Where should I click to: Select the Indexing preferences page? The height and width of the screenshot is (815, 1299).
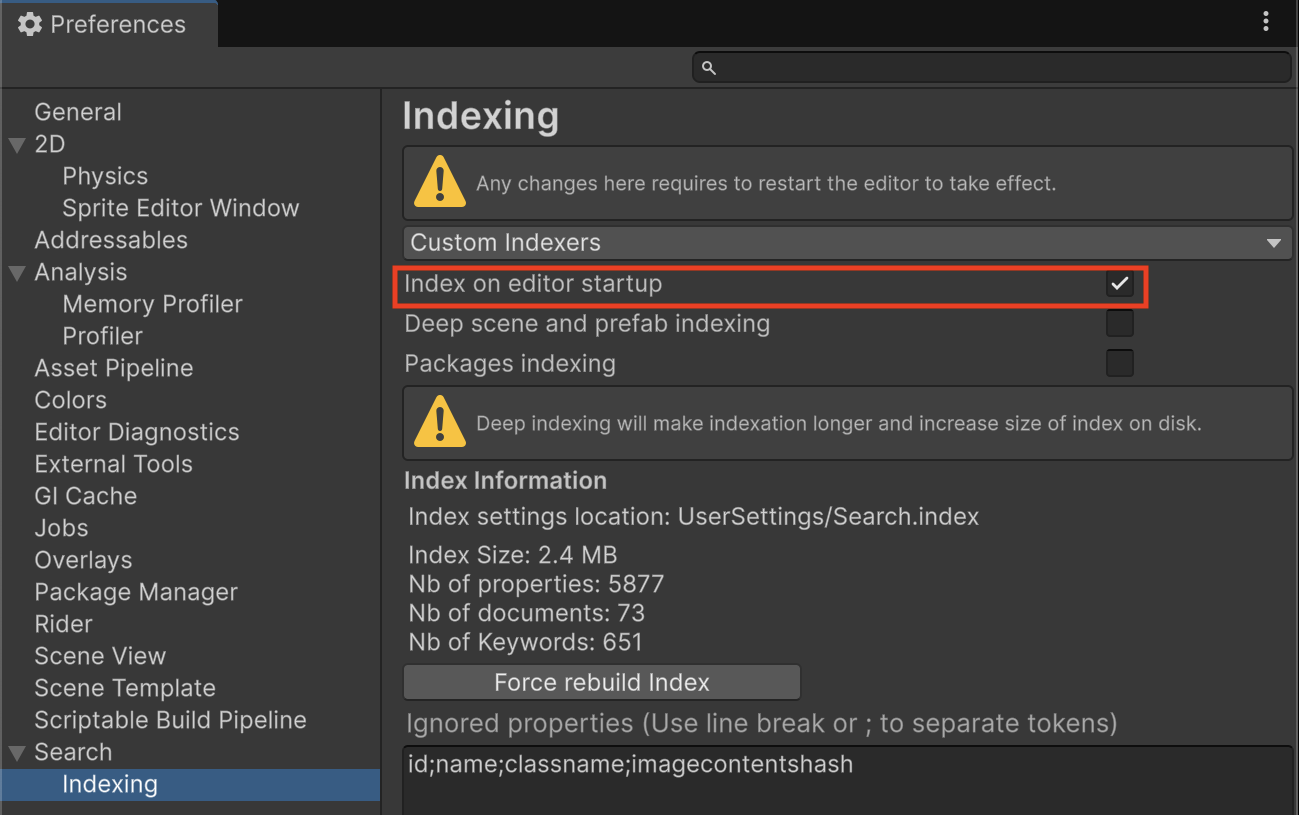110,784
